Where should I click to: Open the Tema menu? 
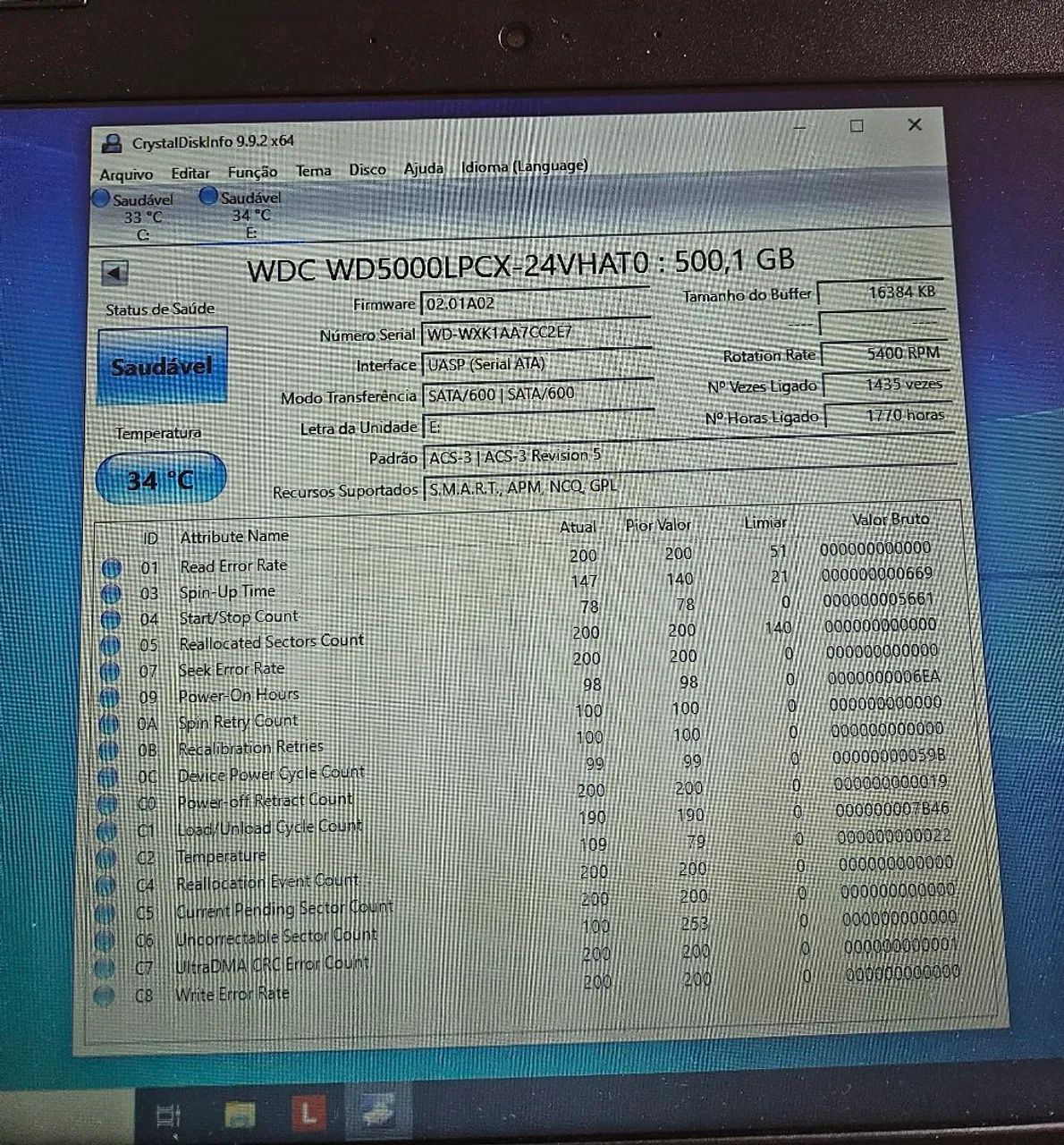(314, 170)
